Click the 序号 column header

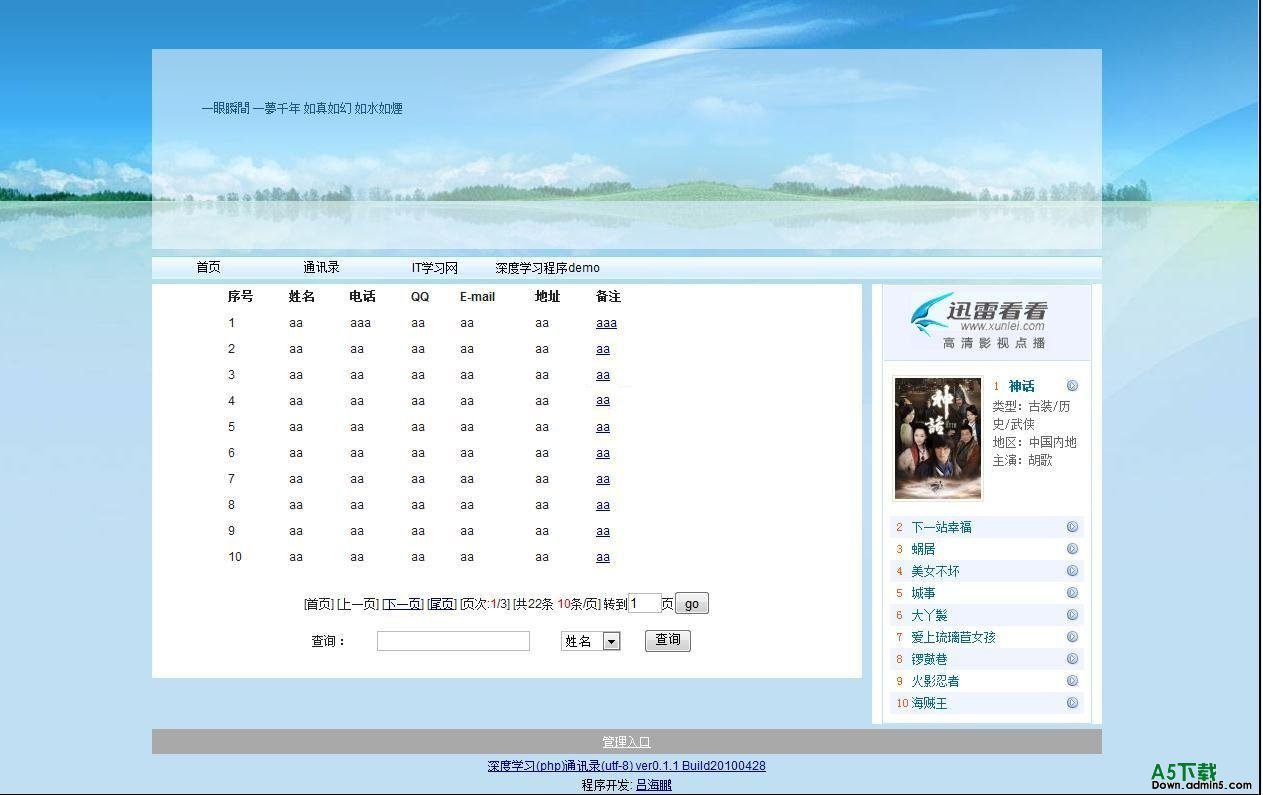[240, 296]
